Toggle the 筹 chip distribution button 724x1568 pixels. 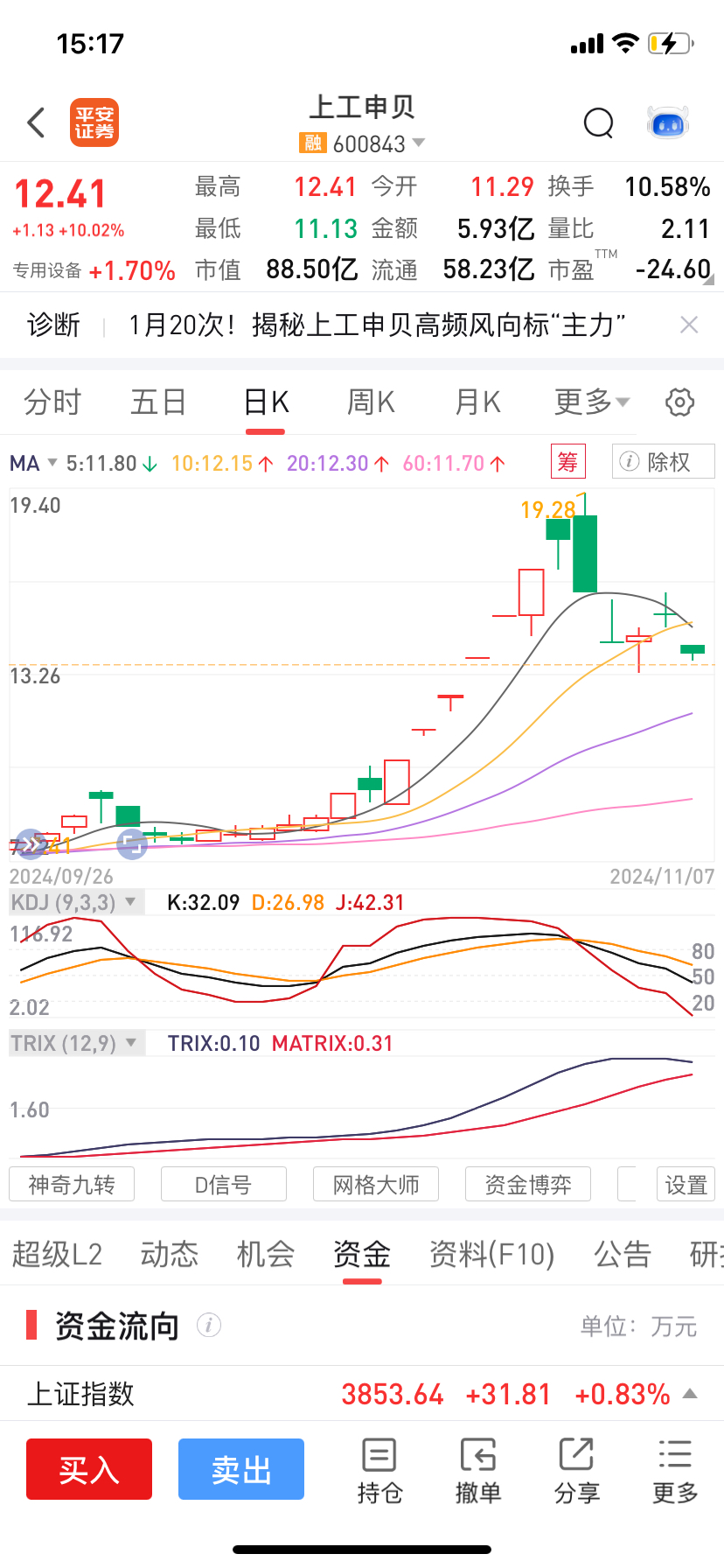[x=567, y=461]
